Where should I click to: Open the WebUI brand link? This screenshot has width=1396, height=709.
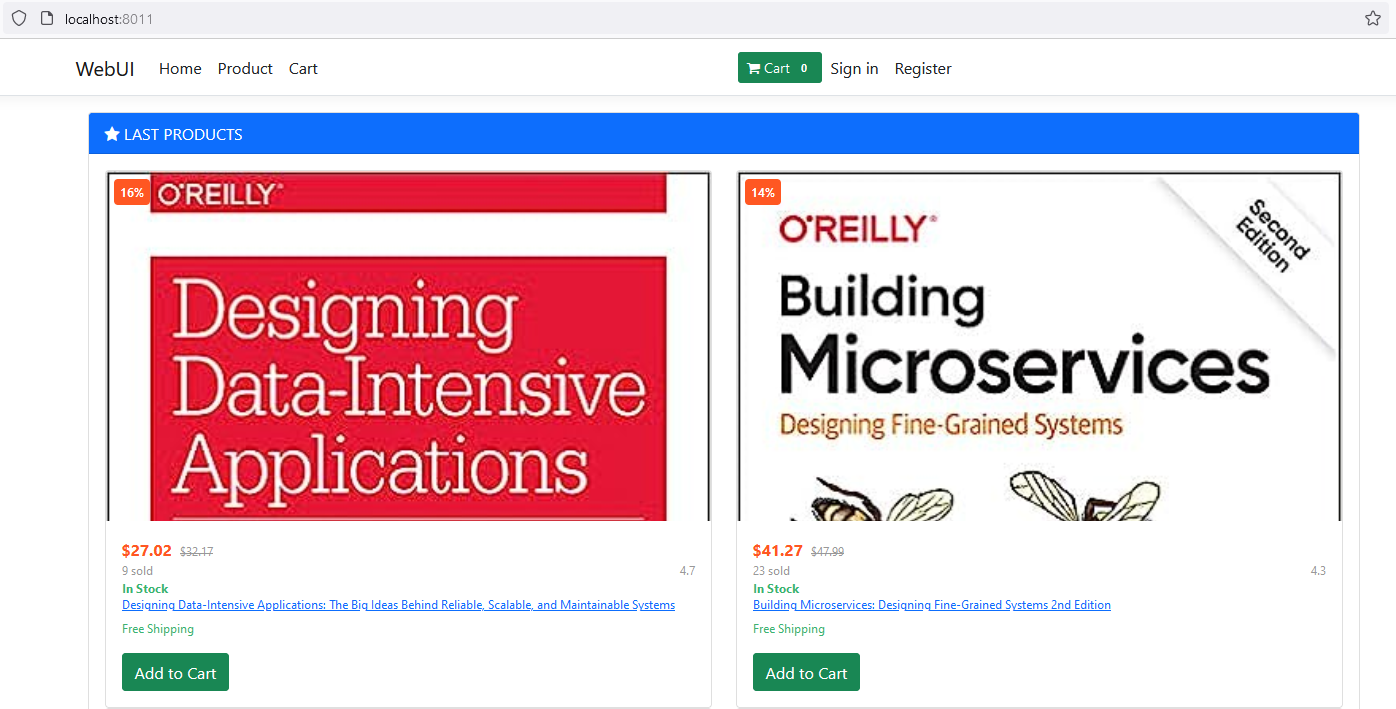[x=105, y=68]
